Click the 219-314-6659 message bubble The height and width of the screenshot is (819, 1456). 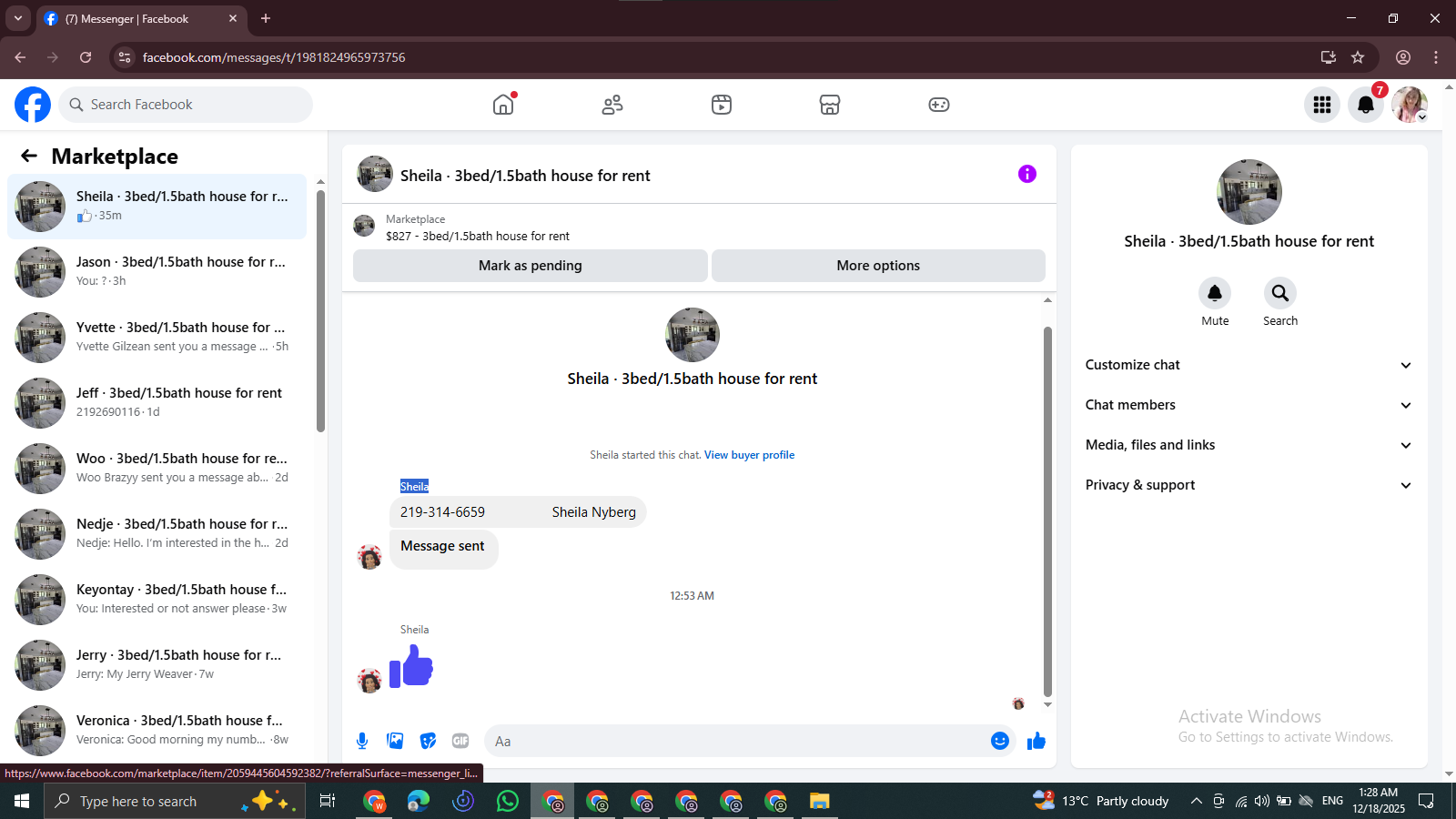[518, 512]
